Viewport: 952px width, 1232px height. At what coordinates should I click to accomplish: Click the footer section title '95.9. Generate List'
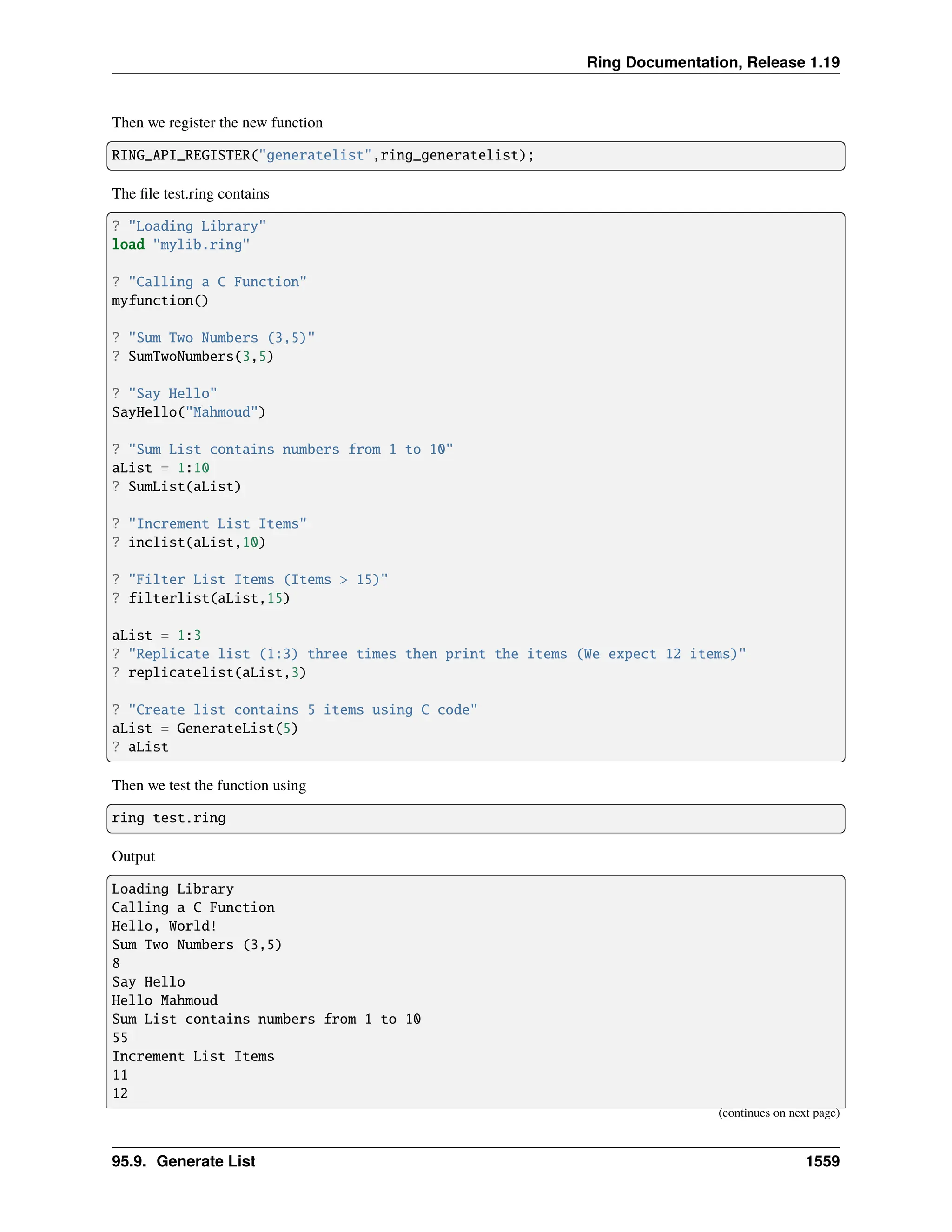(183, 1162)
